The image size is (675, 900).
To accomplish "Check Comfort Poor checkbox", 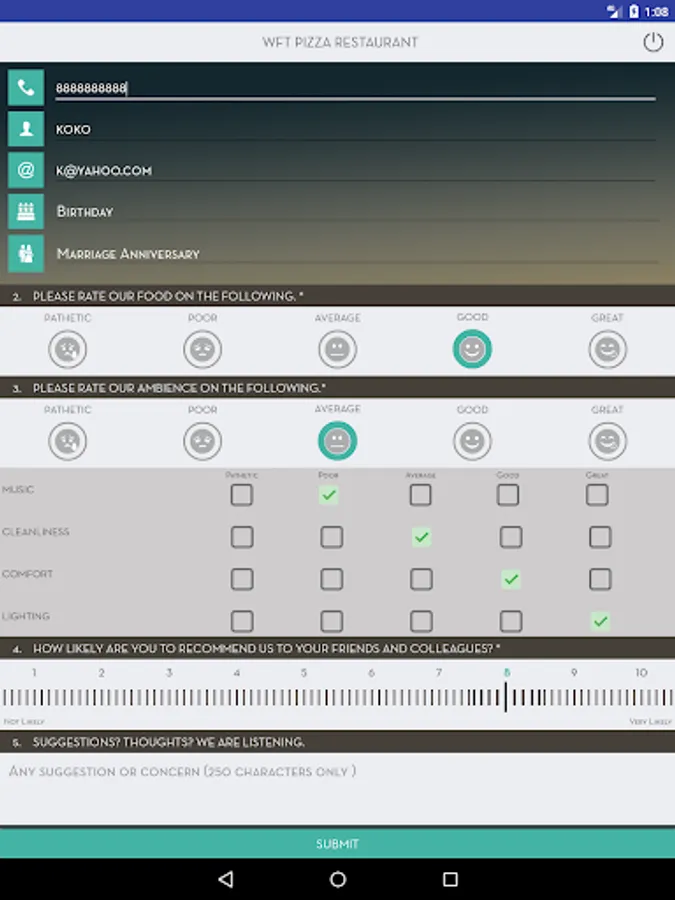I will (x=332, y=579).
